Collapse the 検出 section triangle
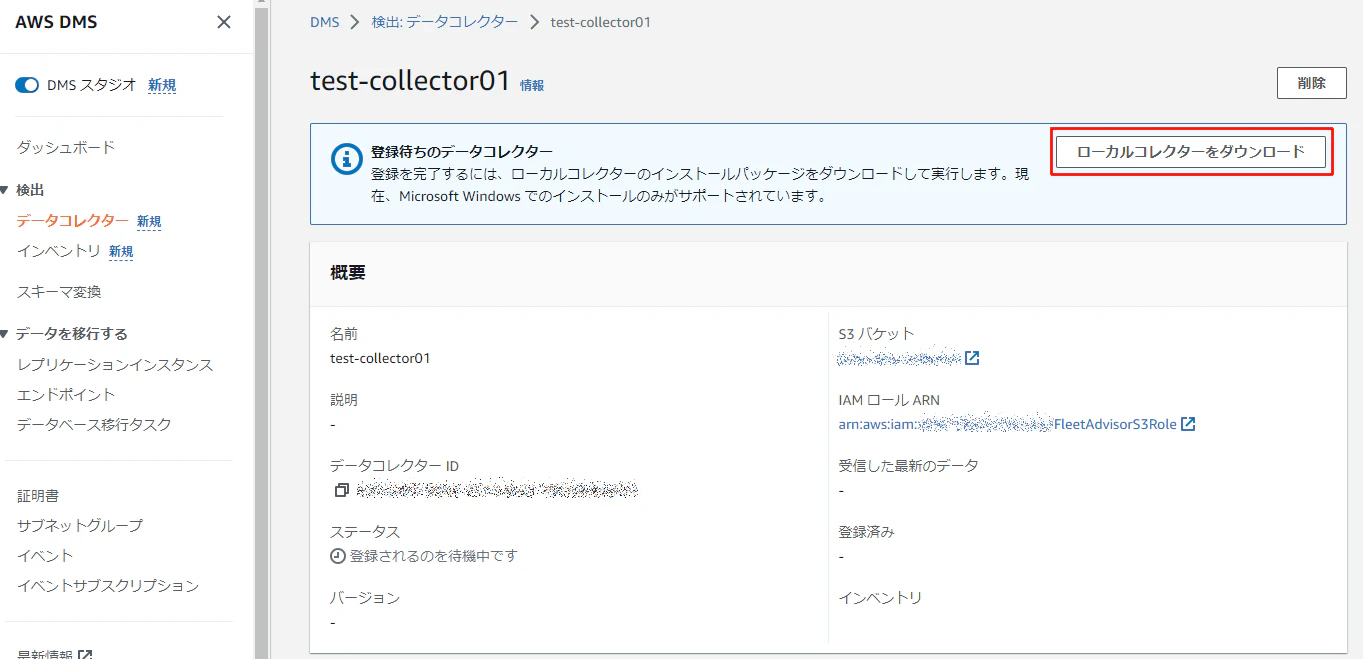 6,190
